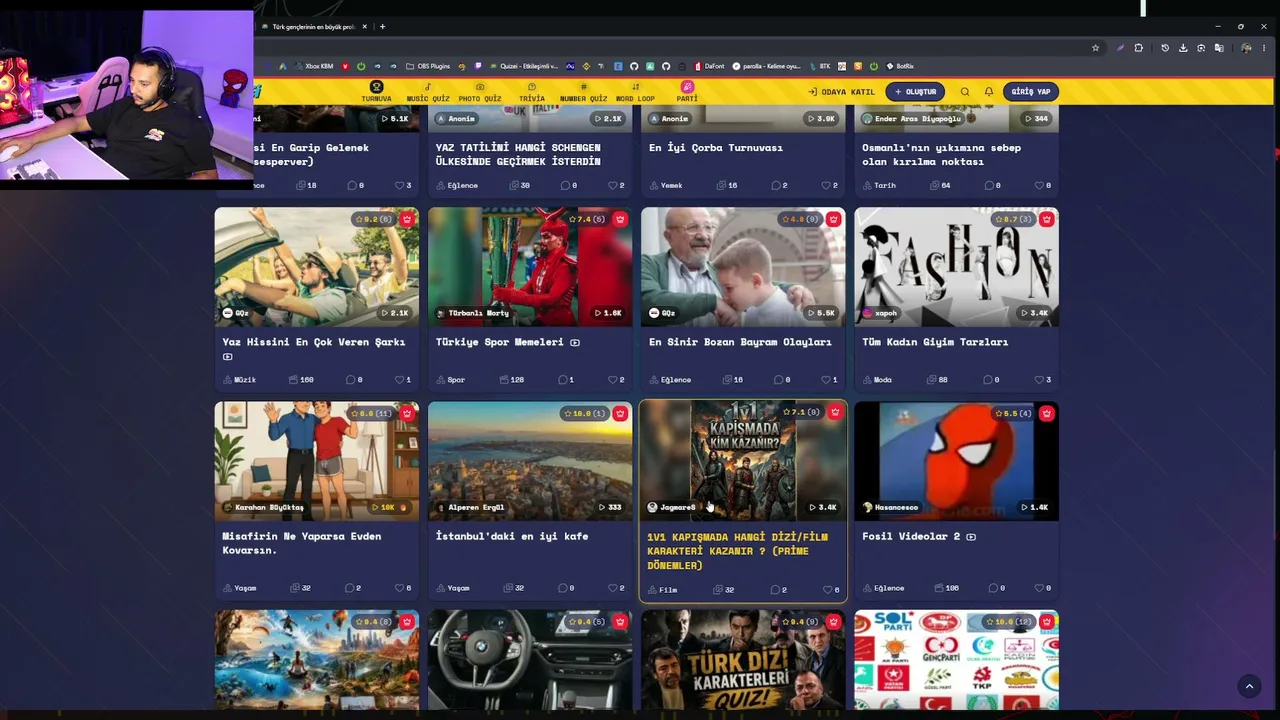Open the Müzik category tag
Screen dimensions: 1280x720
tap(240, 380)
